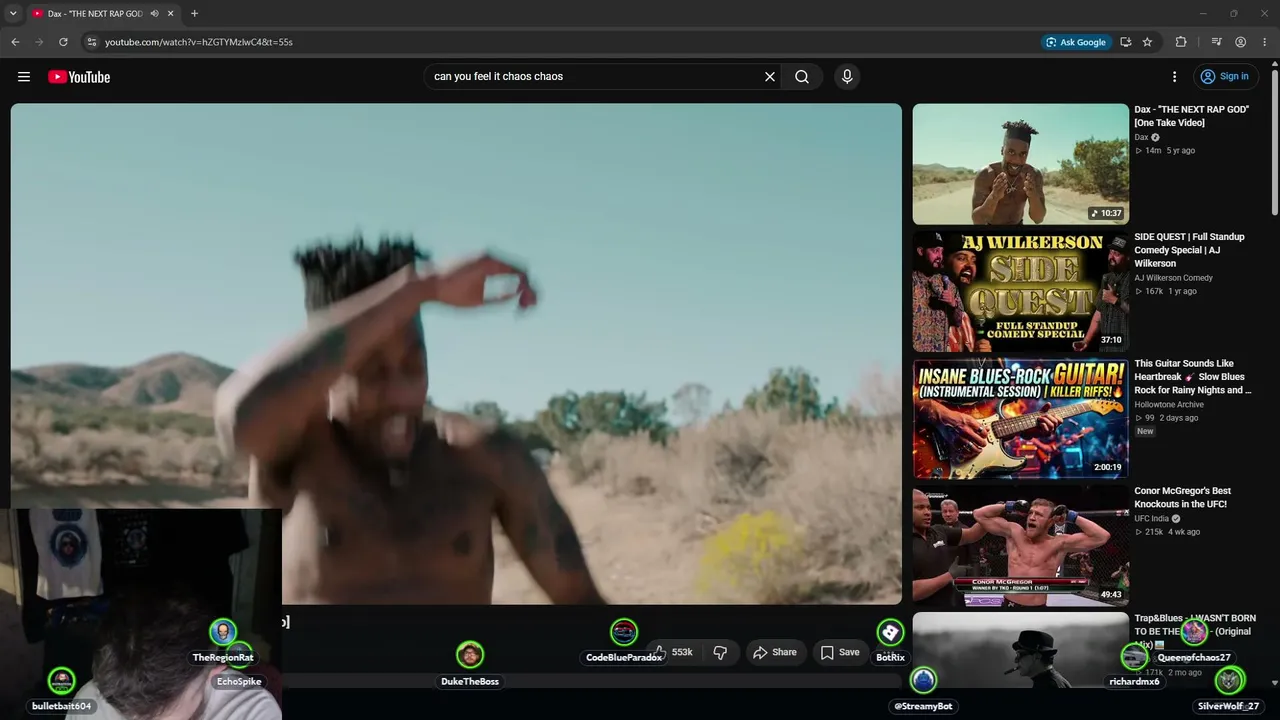1280x720 pixels.
Task: Open the media controls music-note icon
Action: pyautogui.click(x=1216, y=42)
